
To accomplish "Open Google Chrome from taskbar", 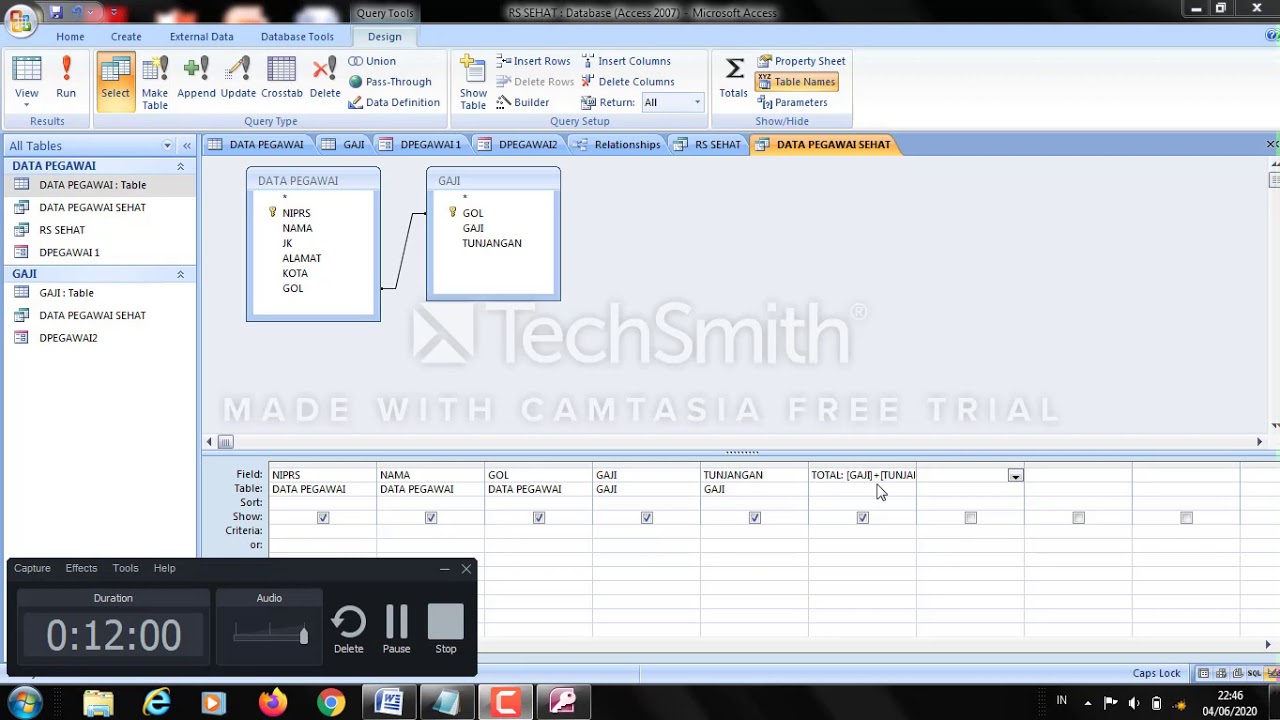I will click(331, 703).
